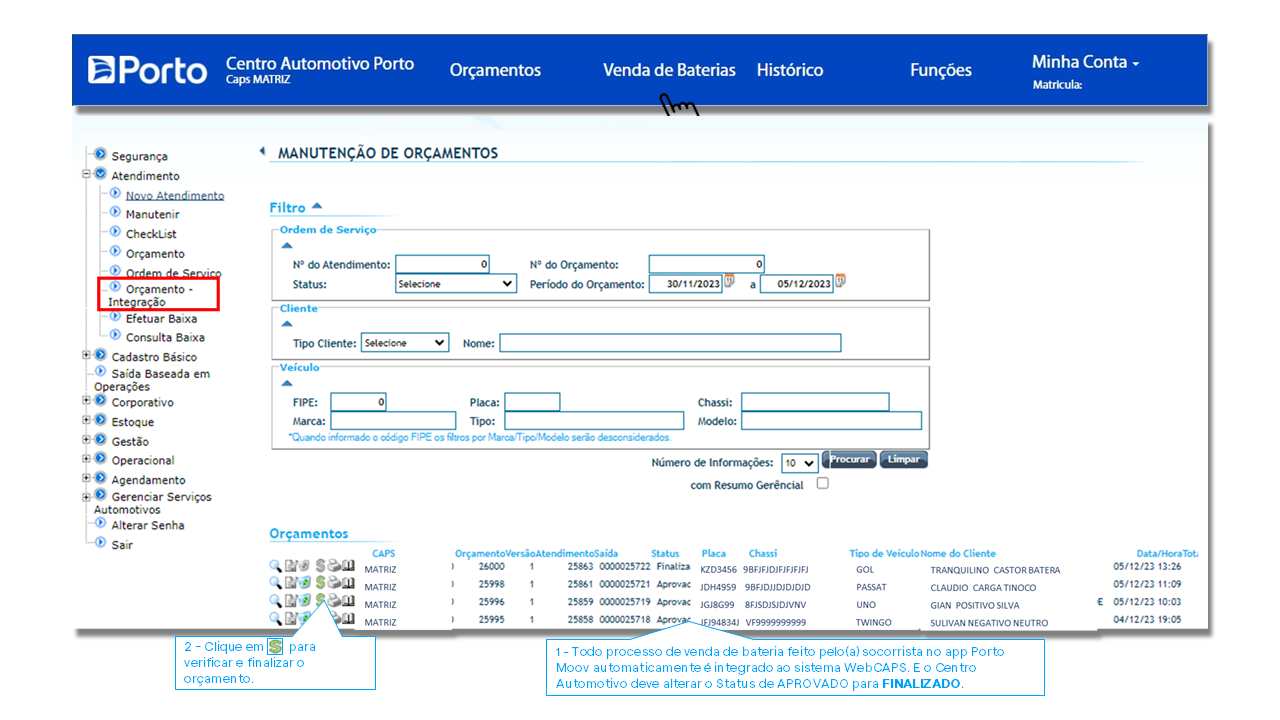Image resolution: width=1280 pixels, height=720 pixels.
Task: Click the printer icon in the 26000 row
Action: [x=334, y=565]
